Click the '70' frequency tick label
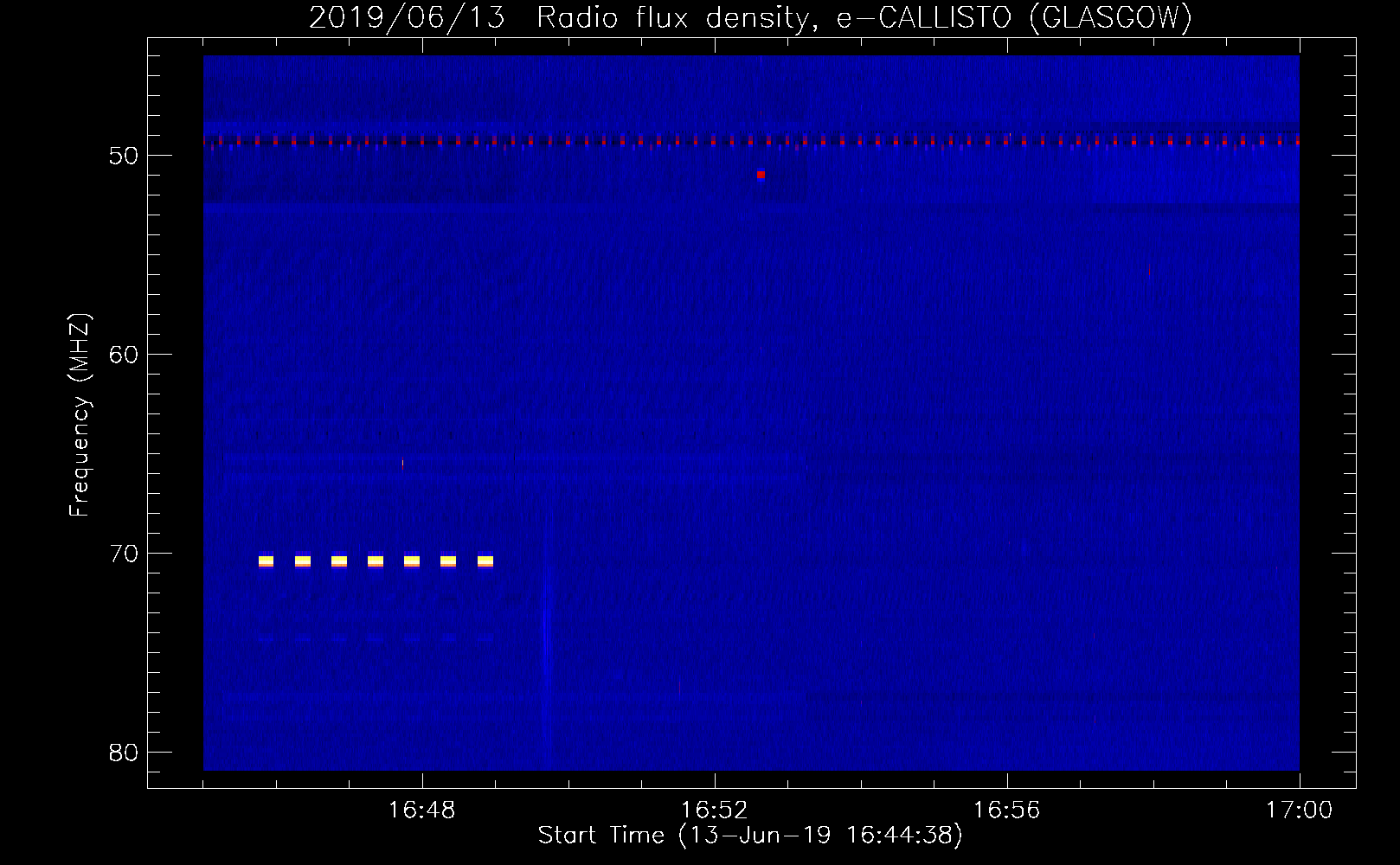 [124, 554]
